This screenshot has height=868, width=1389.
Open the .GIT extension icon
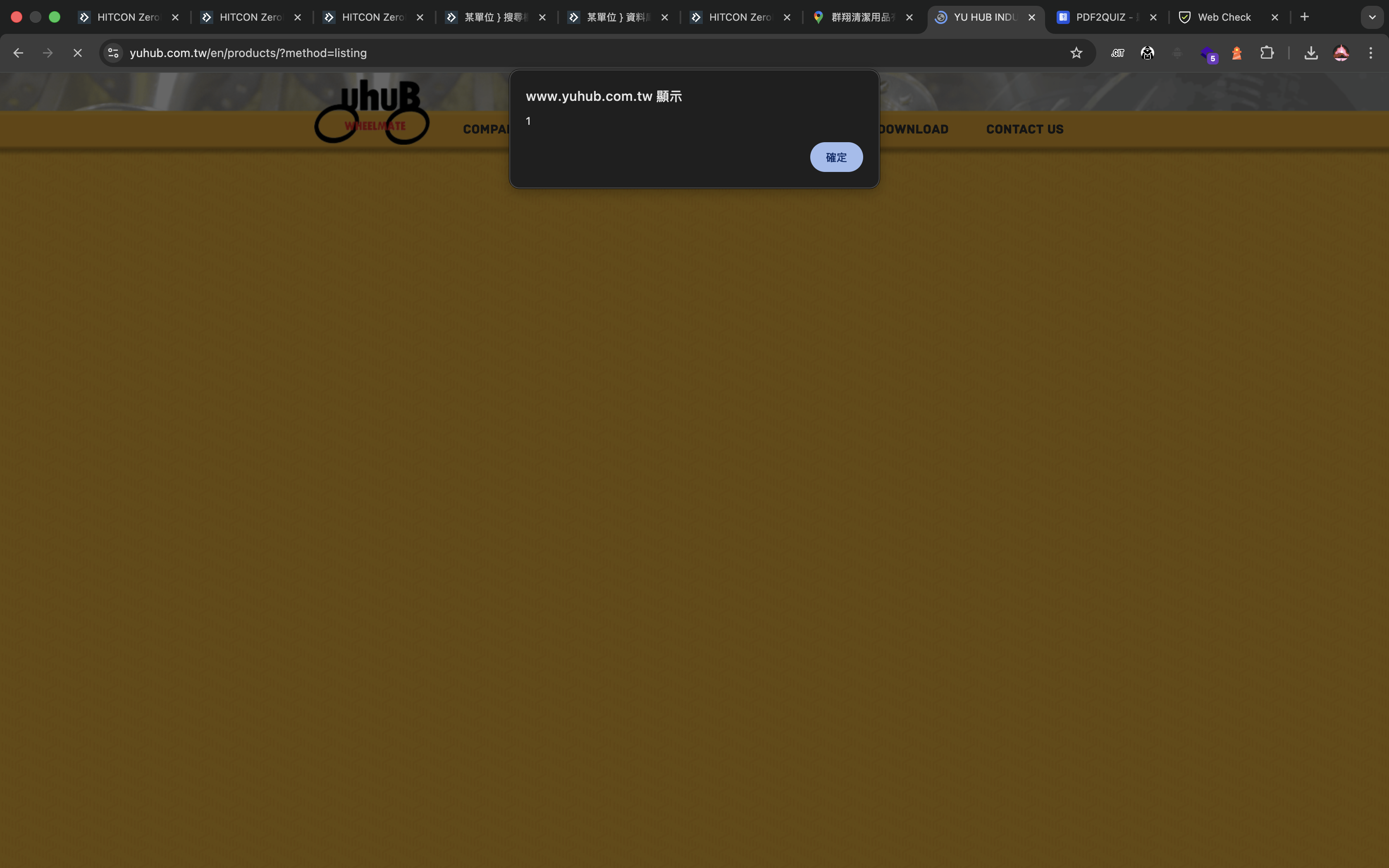[x=1117, y=53]
